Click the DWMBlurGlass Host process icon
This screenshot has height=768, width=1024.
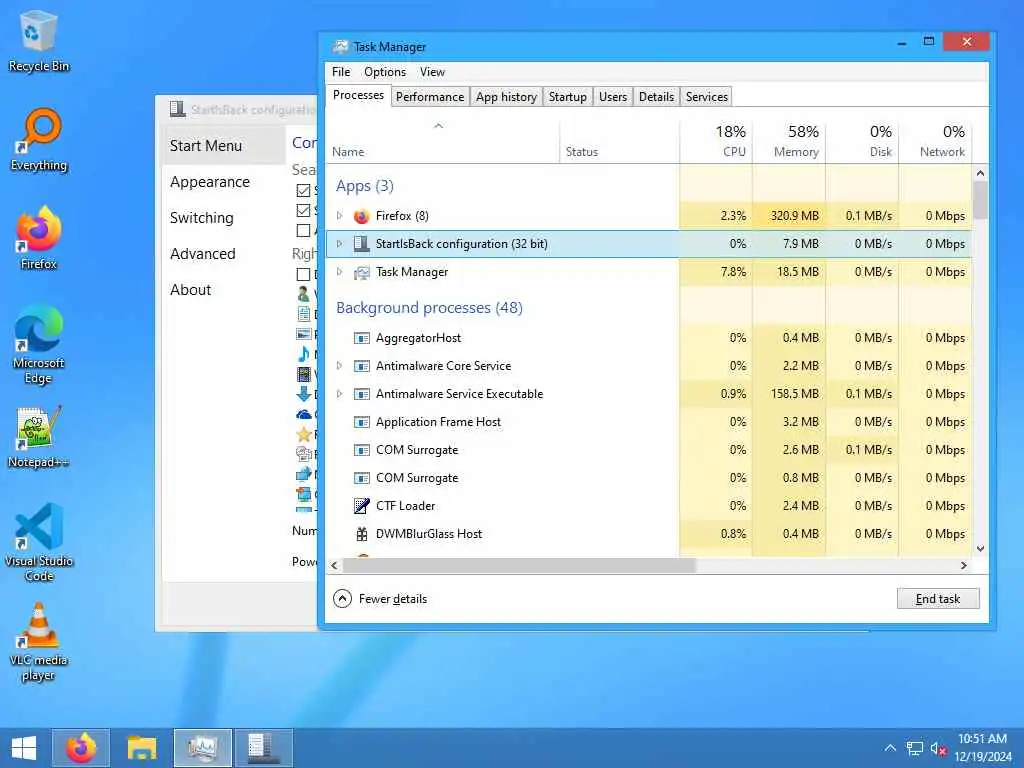361,534
